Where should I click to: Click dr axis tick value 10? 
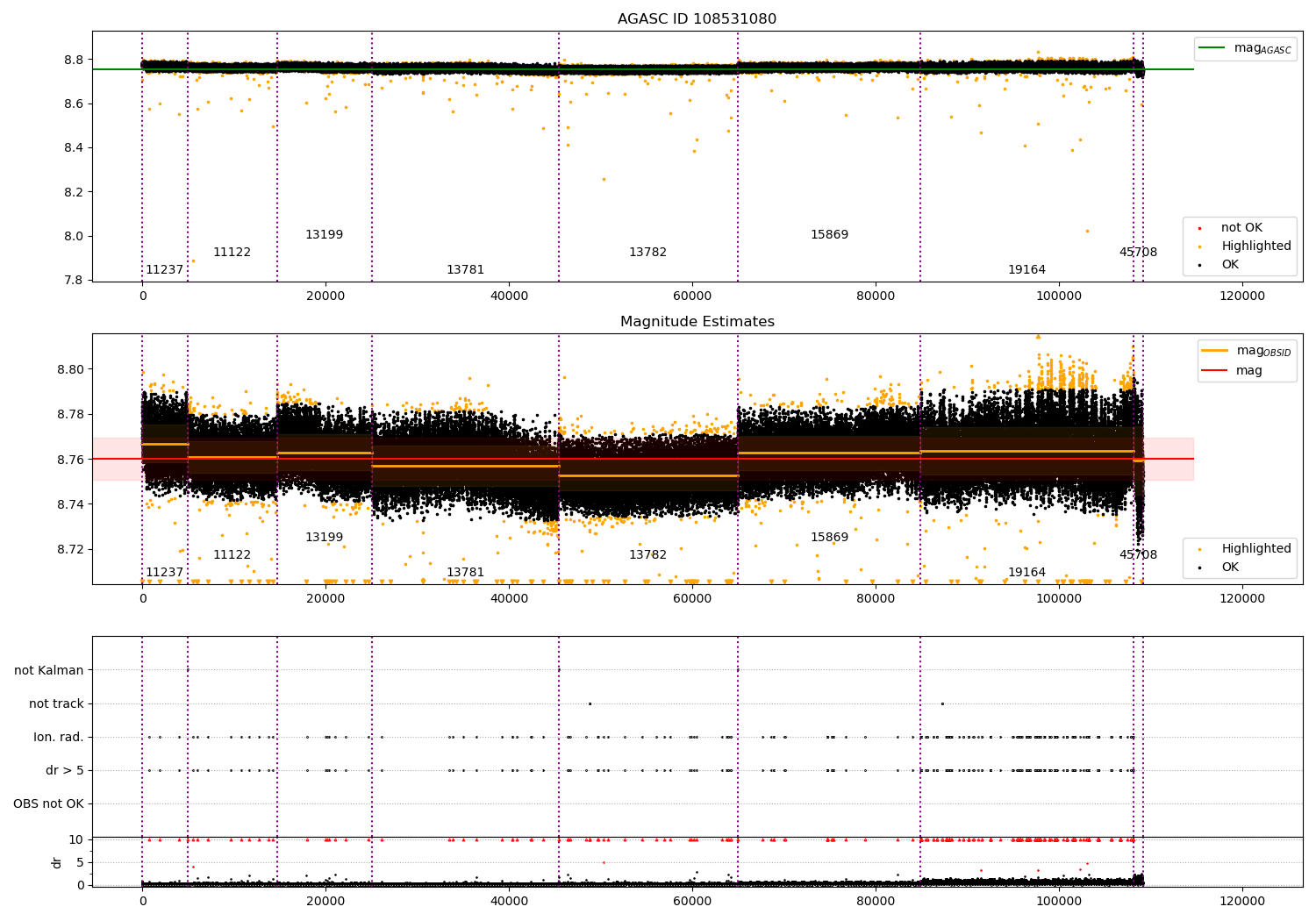[76, 840]
